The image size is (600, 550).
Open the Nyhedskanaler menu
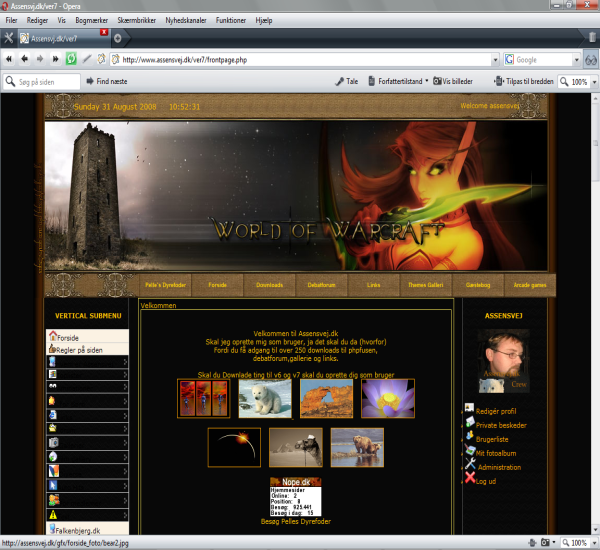[186, 20]
